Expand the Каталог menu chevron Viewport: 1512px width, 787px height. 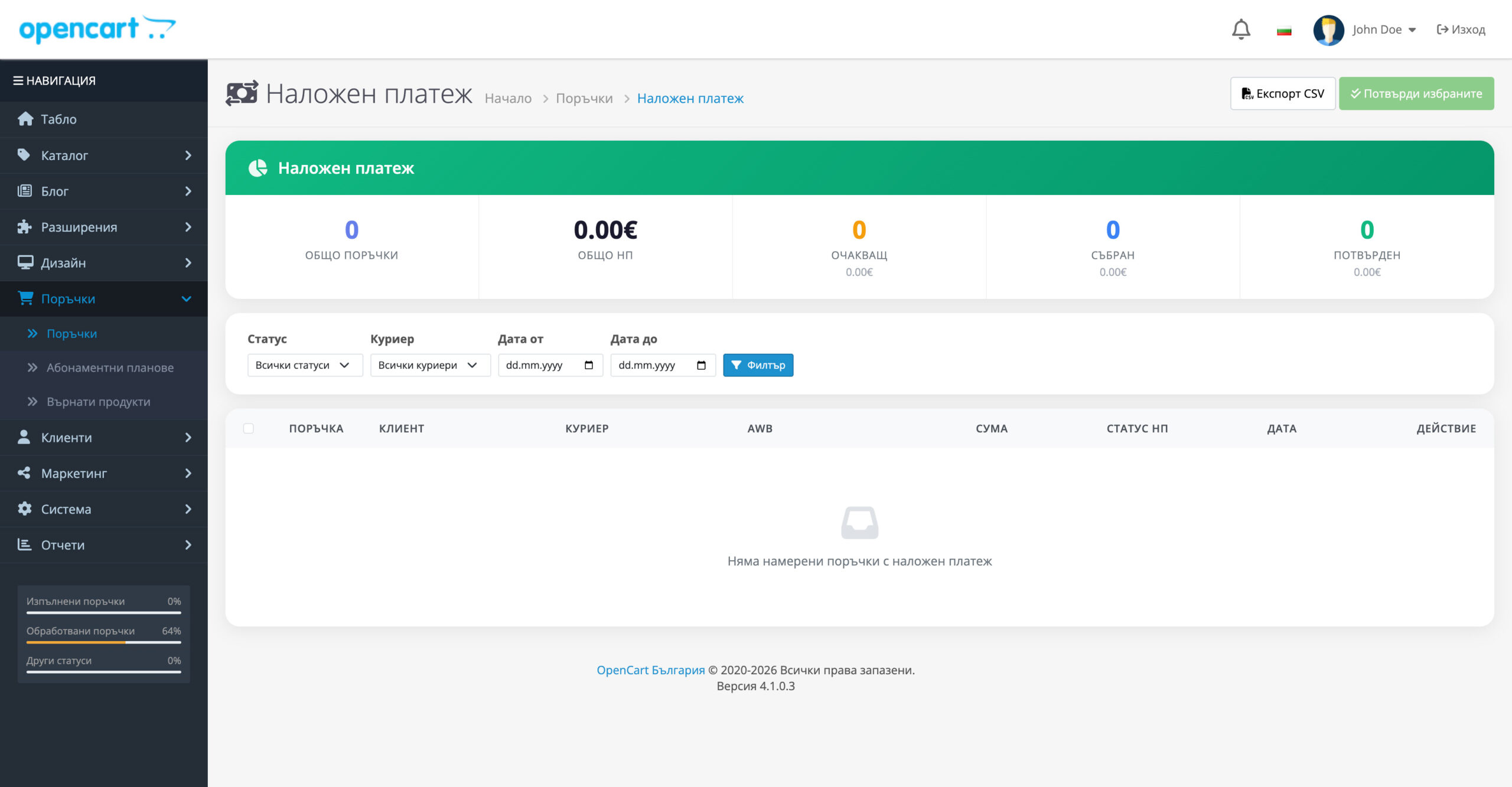pyautogui.click(x=188, y=155)
